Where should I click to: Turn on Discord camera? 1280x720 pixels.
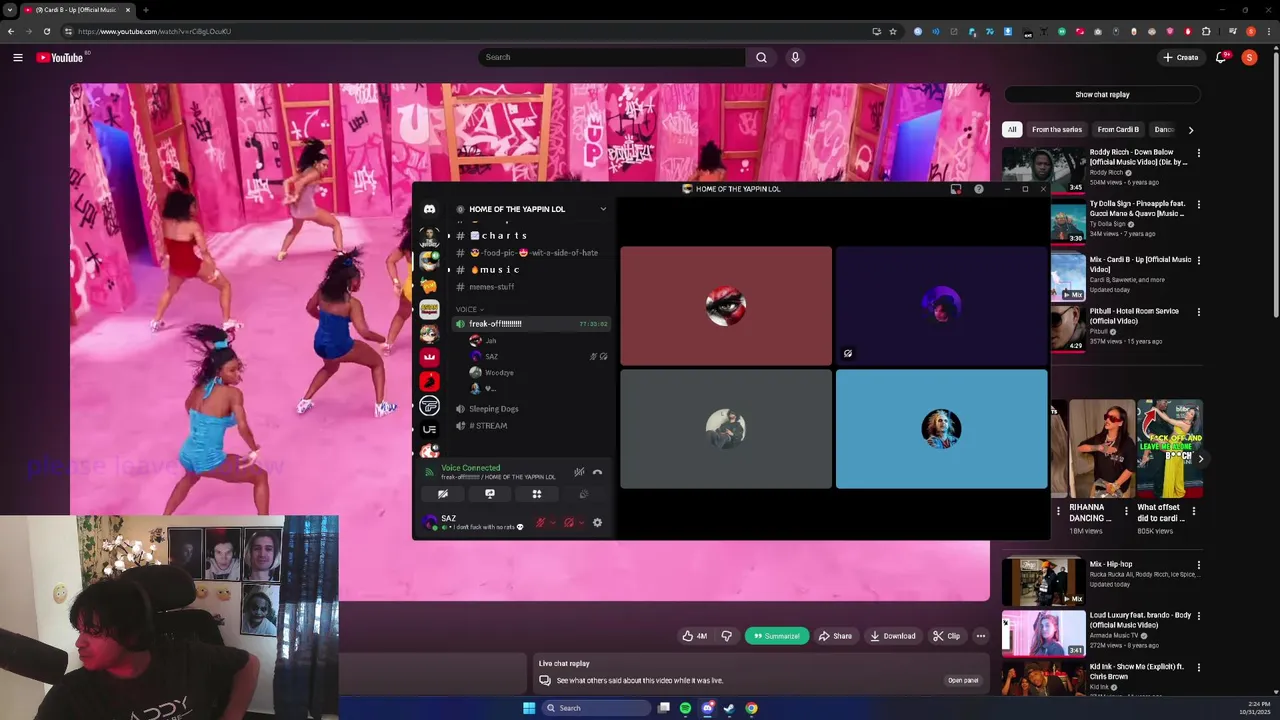point(443,494)
